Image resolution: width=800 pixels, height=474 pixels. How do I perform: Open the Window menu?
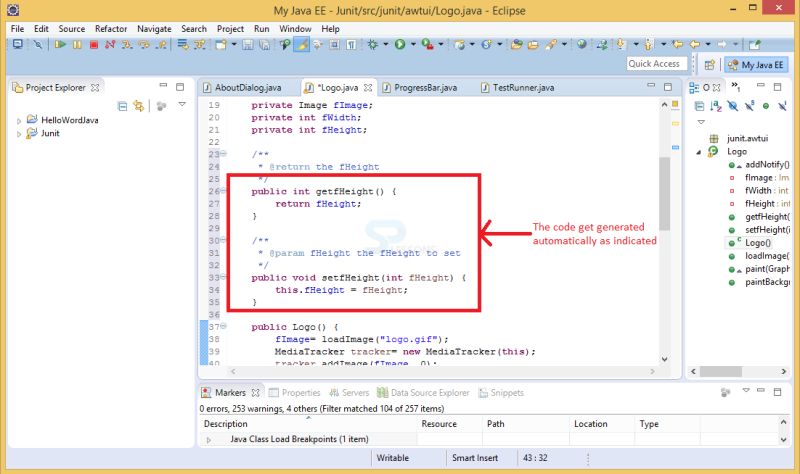(x=295, y=29)
